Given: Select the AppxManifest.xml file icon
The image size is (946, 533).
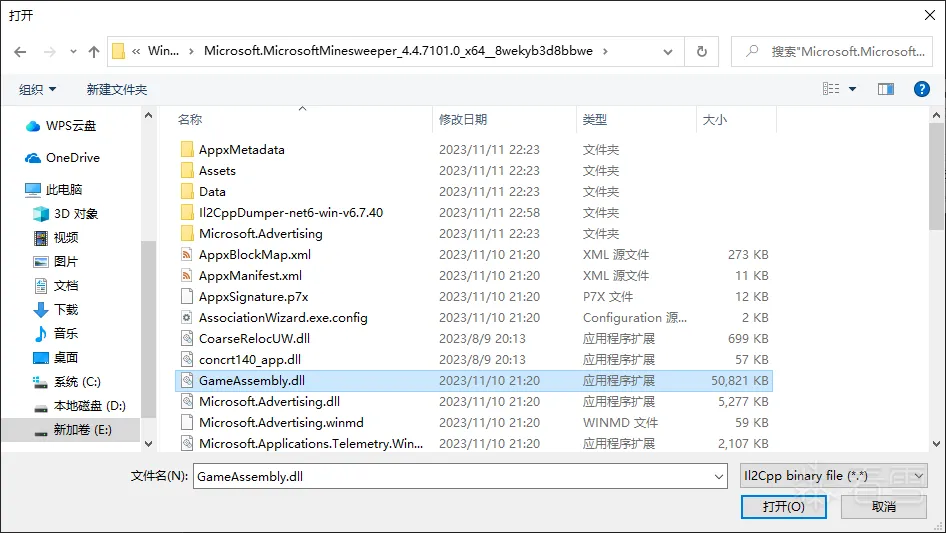Looking at the screenshot, I should point(187,275).
